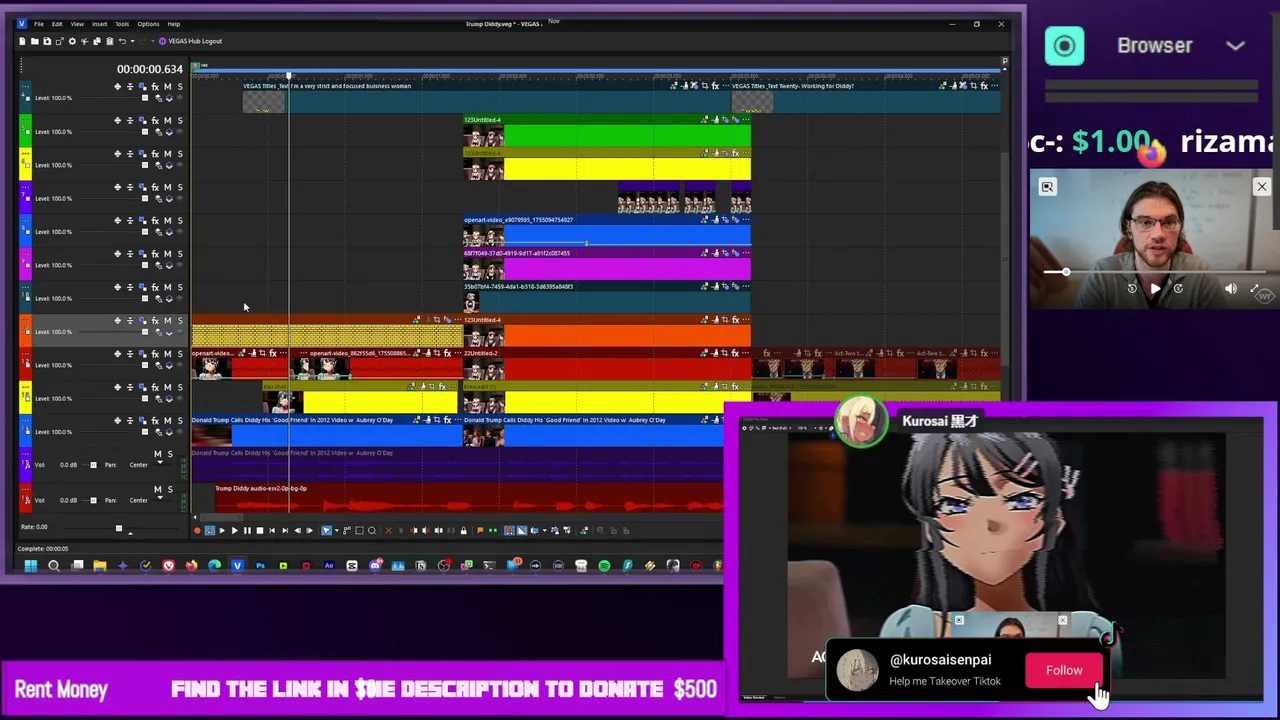
Task: Mute video track 9
Action: pos(167,254)
